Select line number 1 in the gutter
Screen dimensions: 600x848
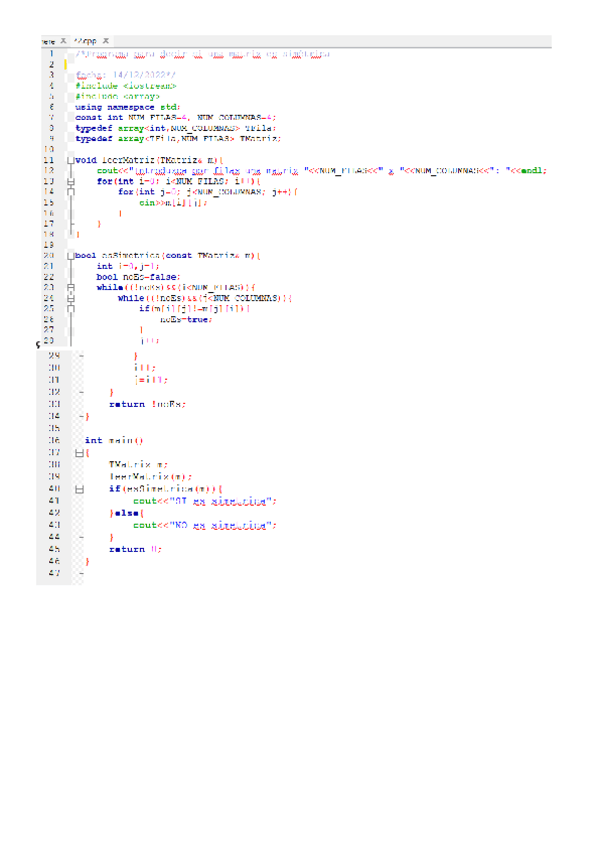tap(50, 53)
